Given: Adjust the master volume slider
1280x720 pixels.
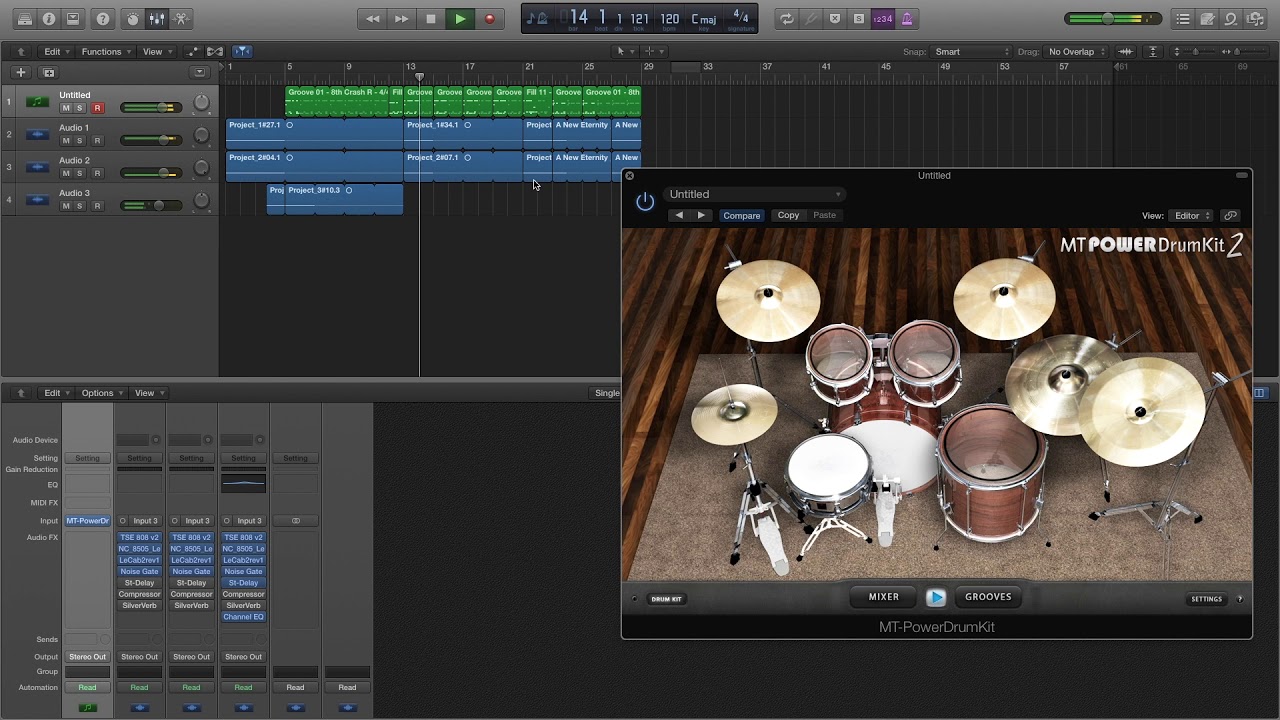Looking at the screenshot, I should point(1112,19).
